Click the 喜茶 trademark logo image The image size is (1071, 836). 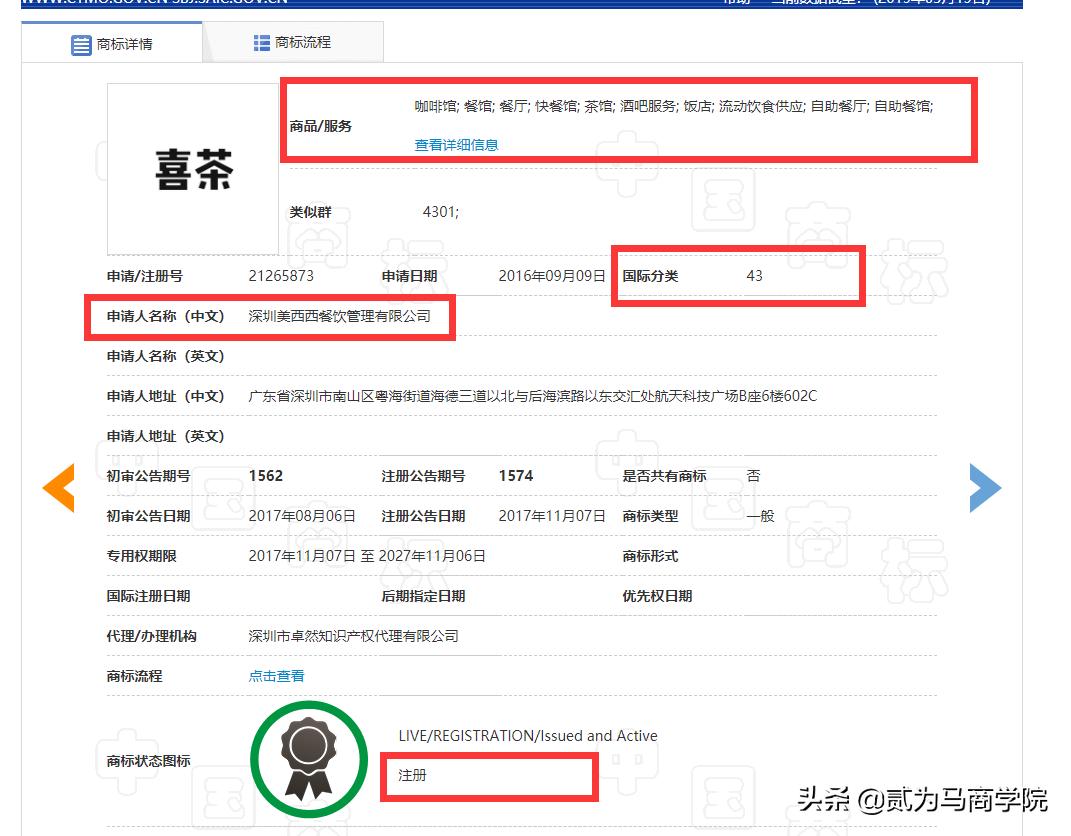click(x=191, y=167)
